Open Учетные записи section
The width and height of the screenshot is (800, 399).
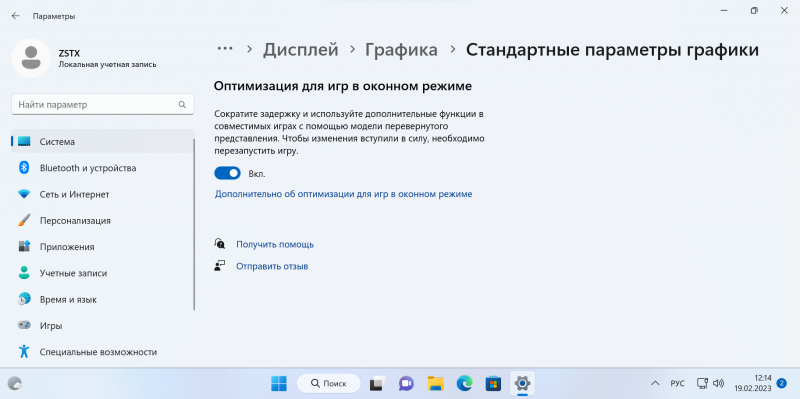point(102,273)
